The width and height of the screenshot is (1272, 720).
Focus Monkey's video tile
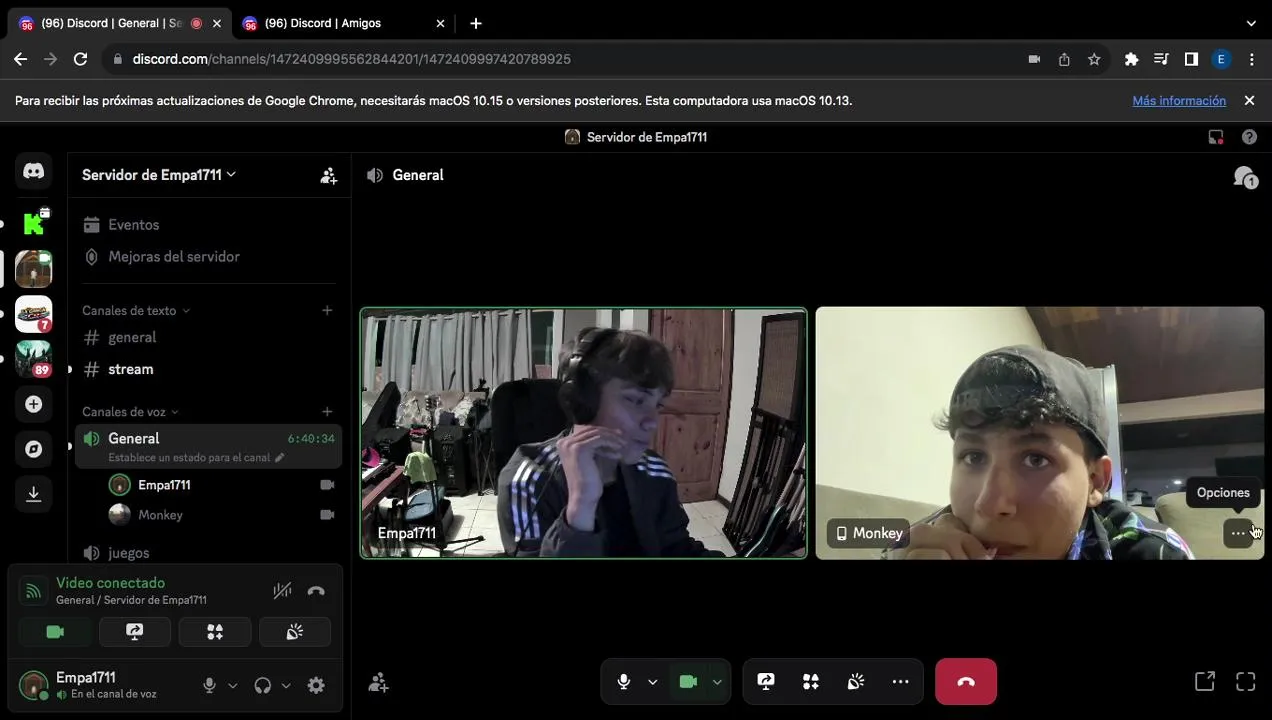(1040, 433)
